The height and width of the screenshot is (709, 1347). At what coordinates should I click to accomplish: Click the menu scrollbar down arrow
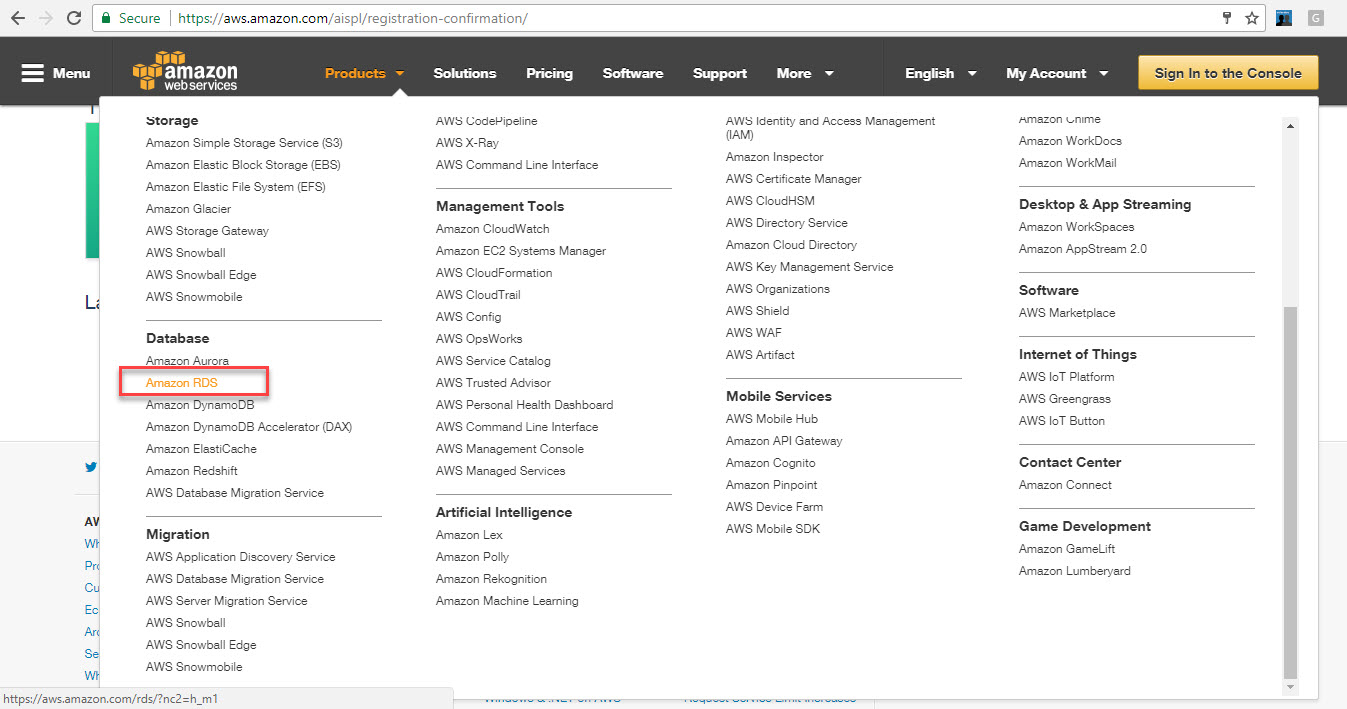(1290, 687)
